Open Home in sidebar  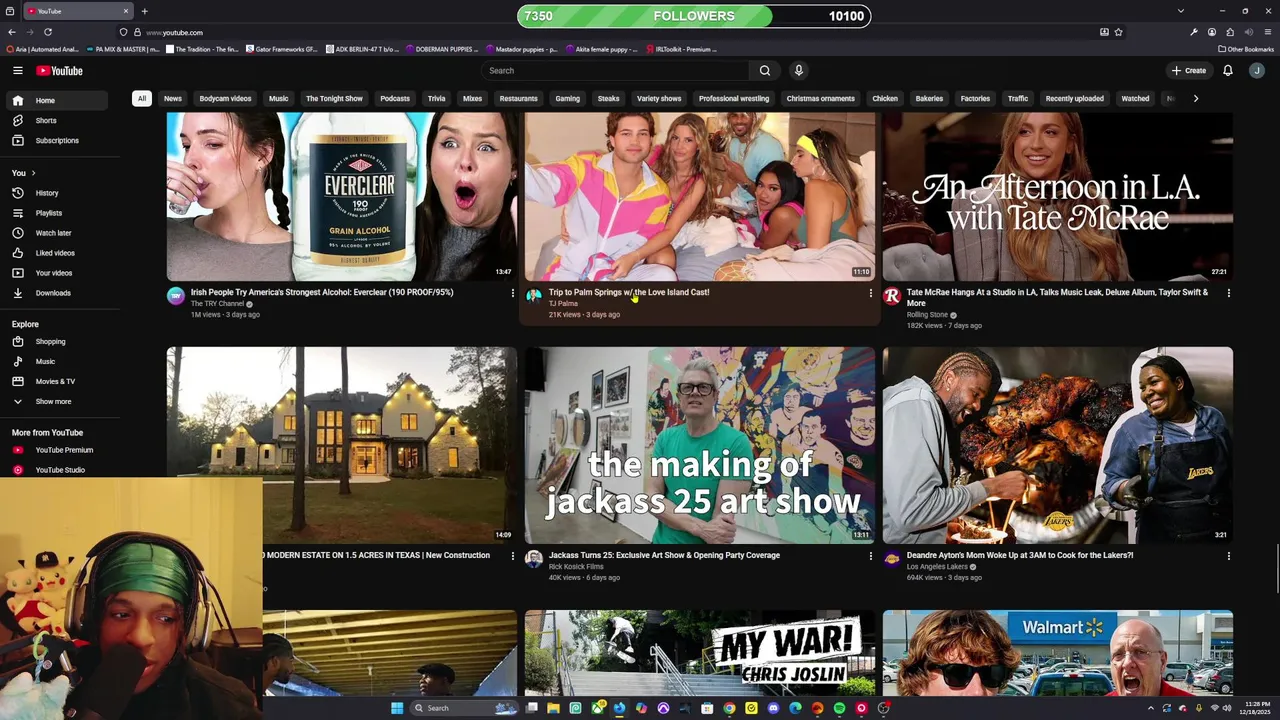click(55, 100)
